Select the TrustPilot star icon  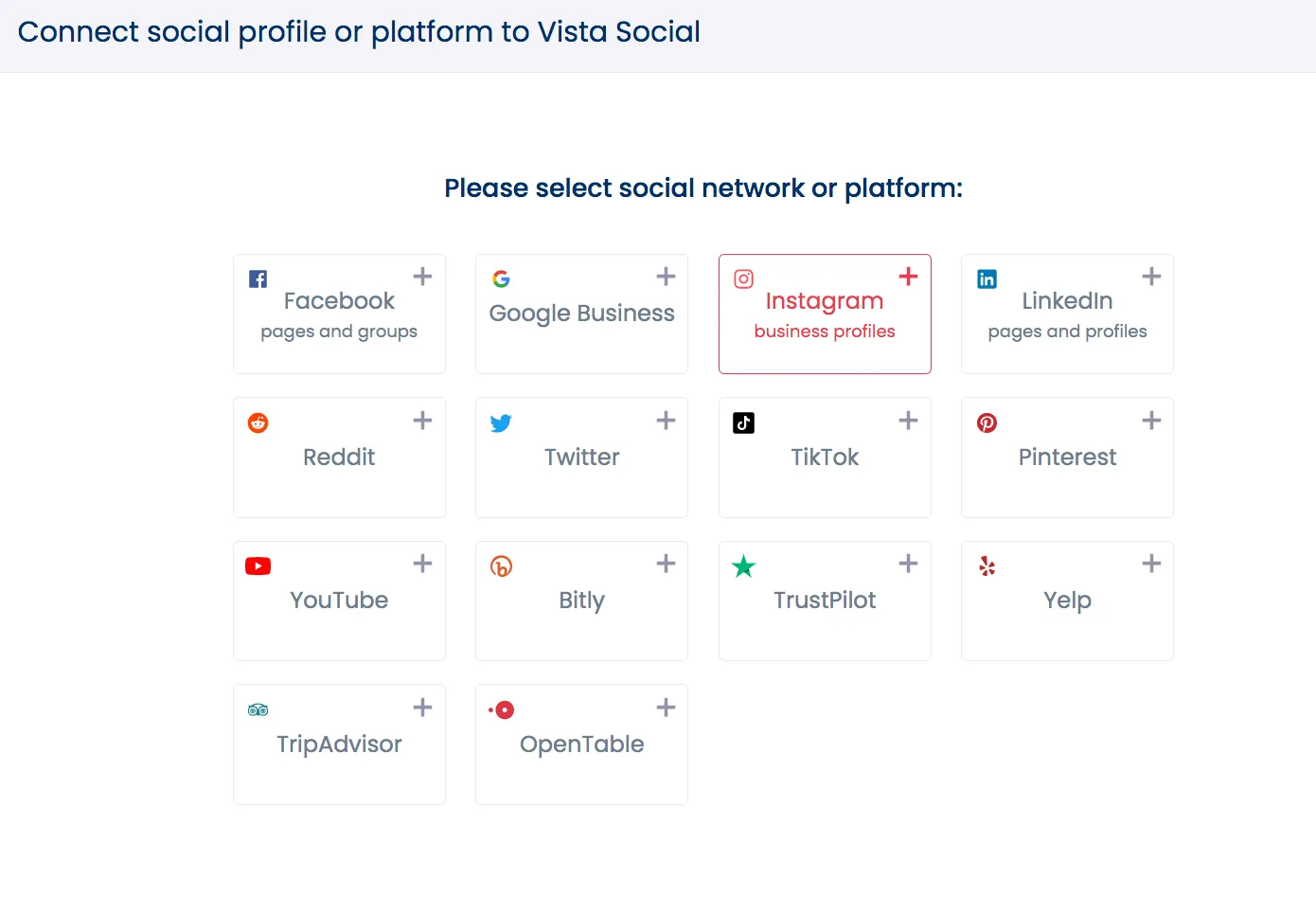743,566
